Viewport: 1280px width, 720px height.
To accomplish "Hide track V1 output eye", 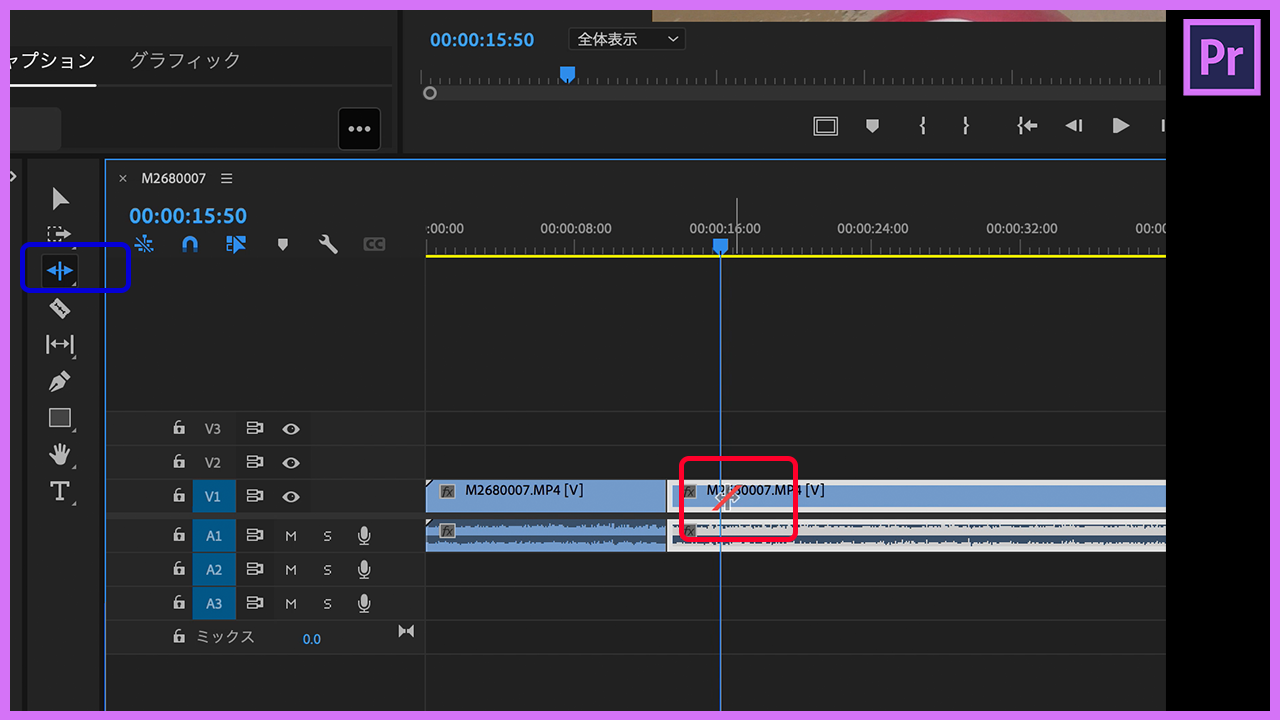I will point(291,497).
